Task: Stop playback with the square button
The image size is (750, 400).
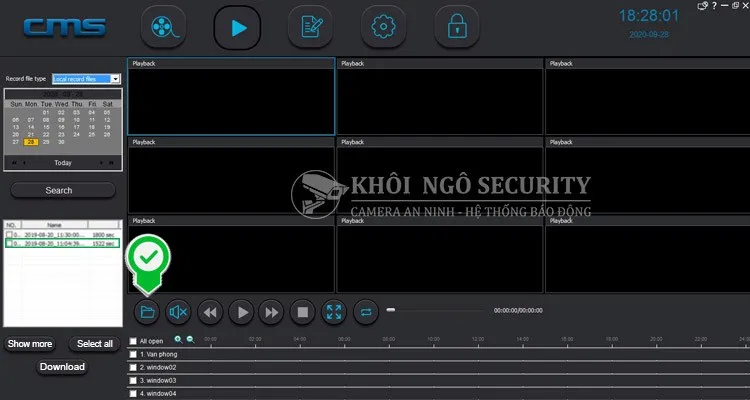Action: (x=302, y=312)
